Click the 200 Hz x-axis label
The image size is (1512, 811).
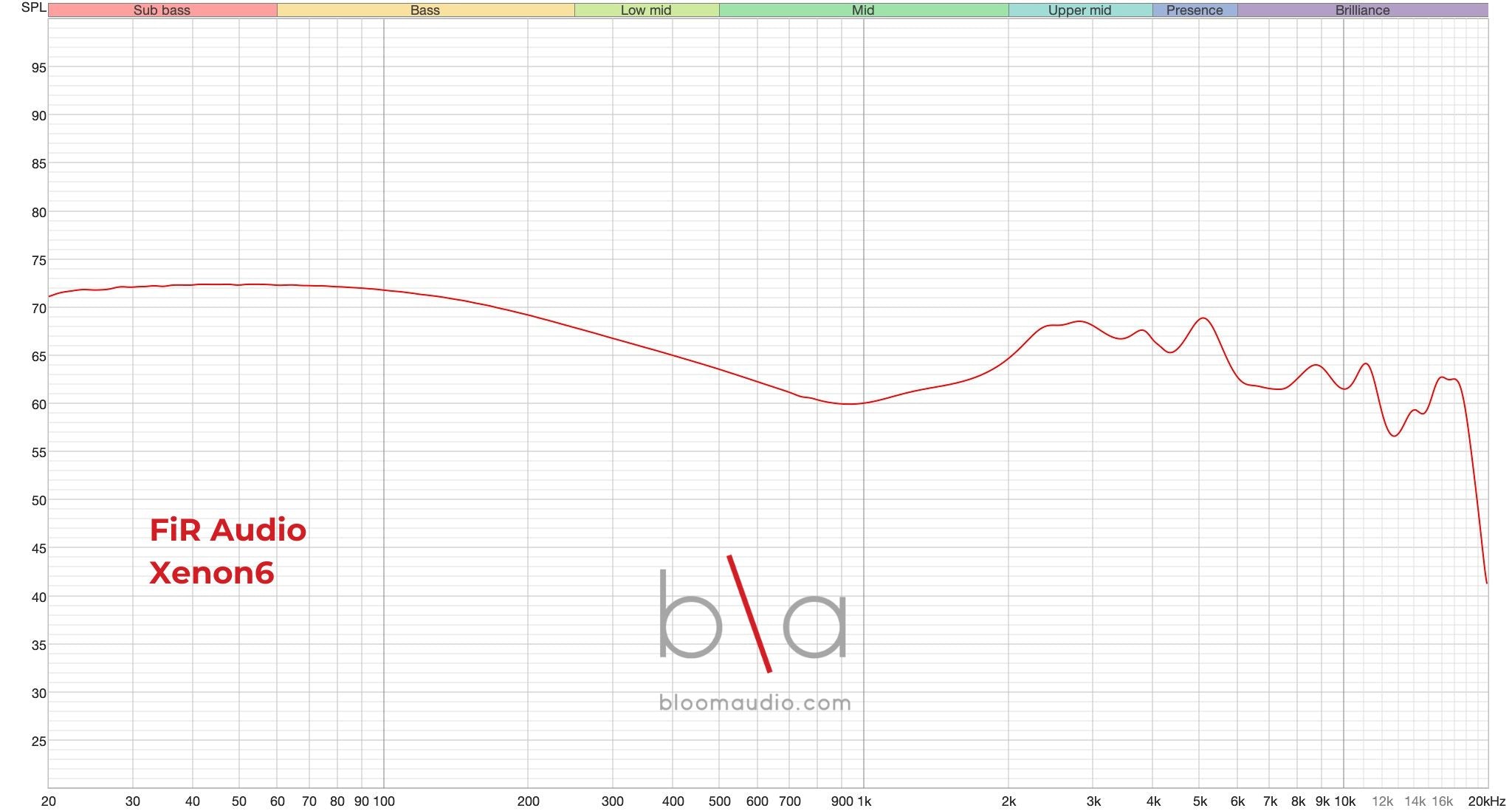[x=528, y=801]
